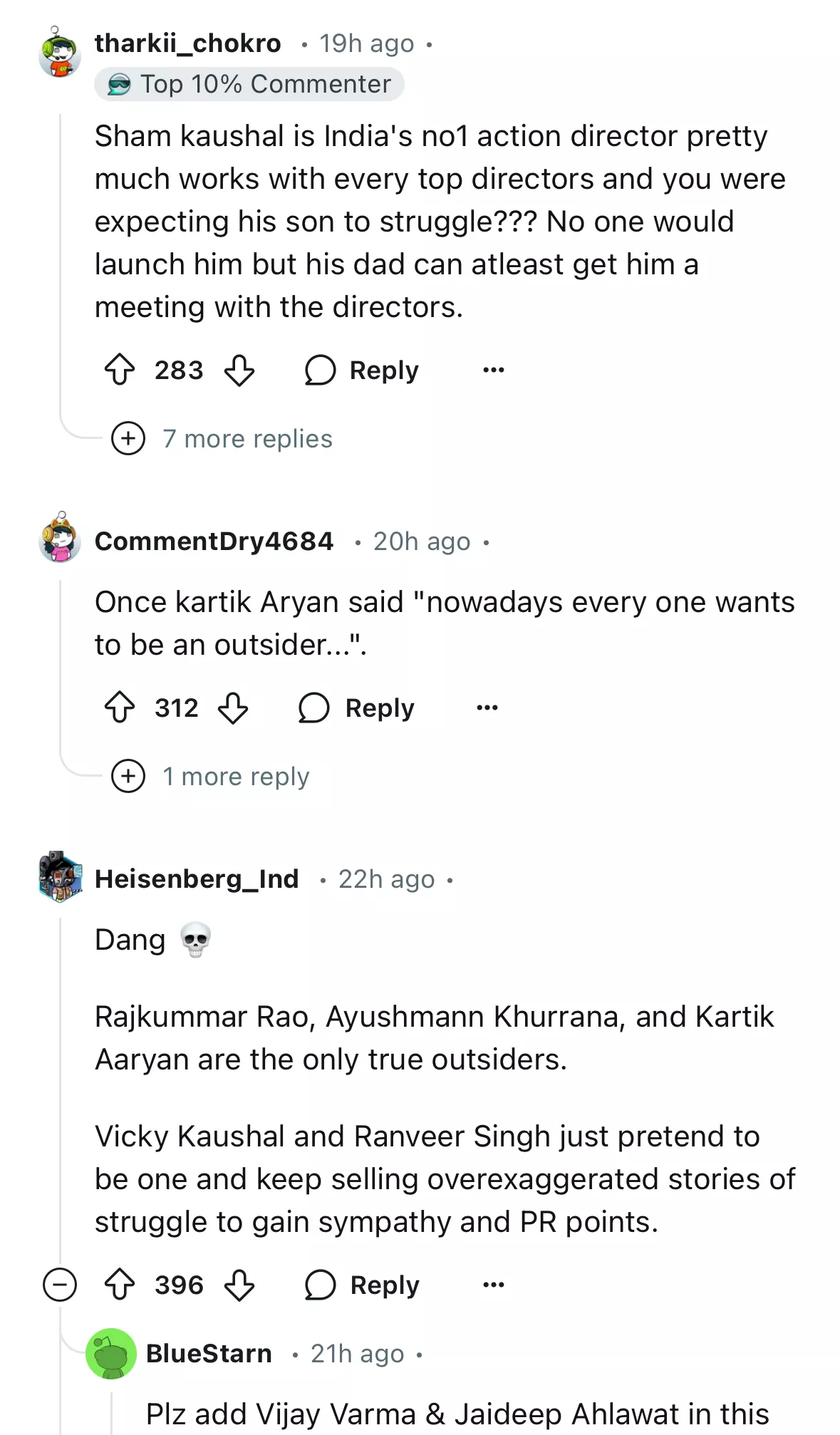Tap BlueStarn's green avatar

pyautogui.click(x=111, y=1354)
